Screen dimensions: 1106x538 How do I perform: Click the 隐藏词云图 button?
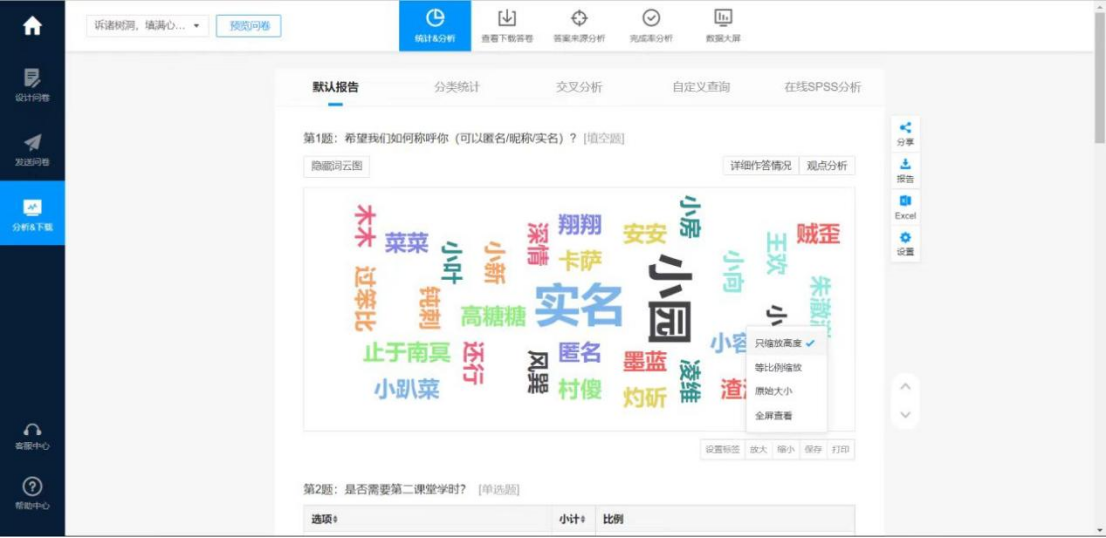pyautogui.click(x=336, y=166)
